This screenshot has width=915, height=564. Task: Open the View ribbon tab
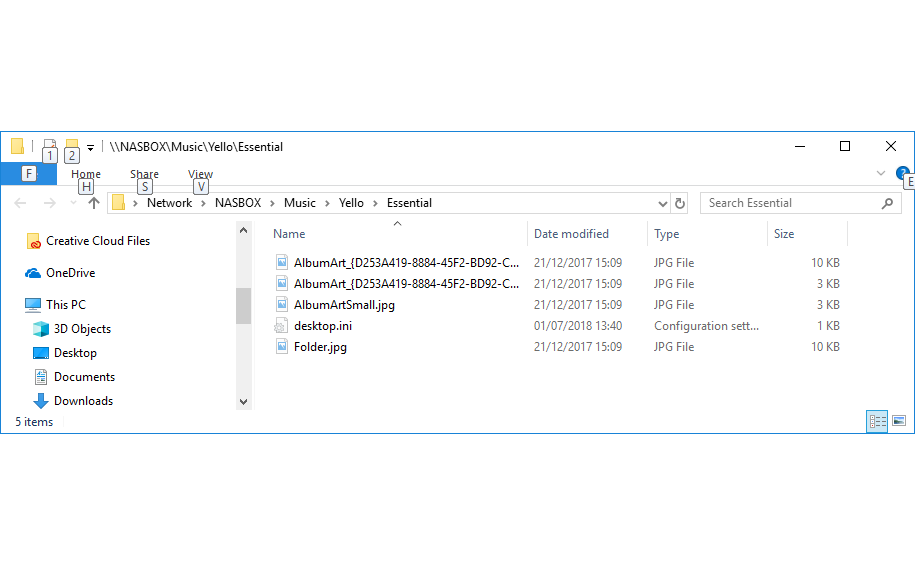(200, 174)
